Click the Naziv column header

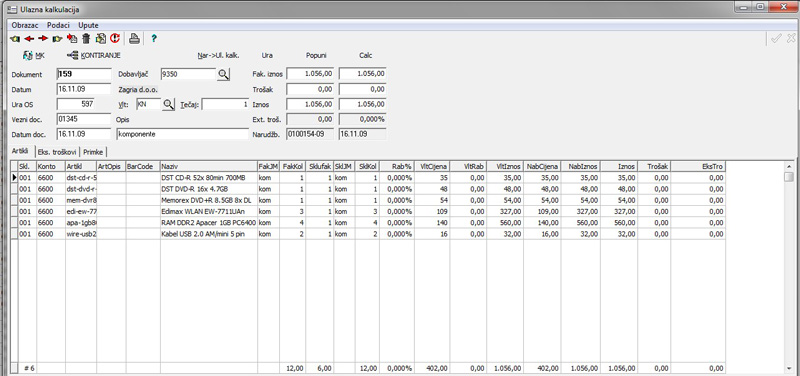point(208,167)
